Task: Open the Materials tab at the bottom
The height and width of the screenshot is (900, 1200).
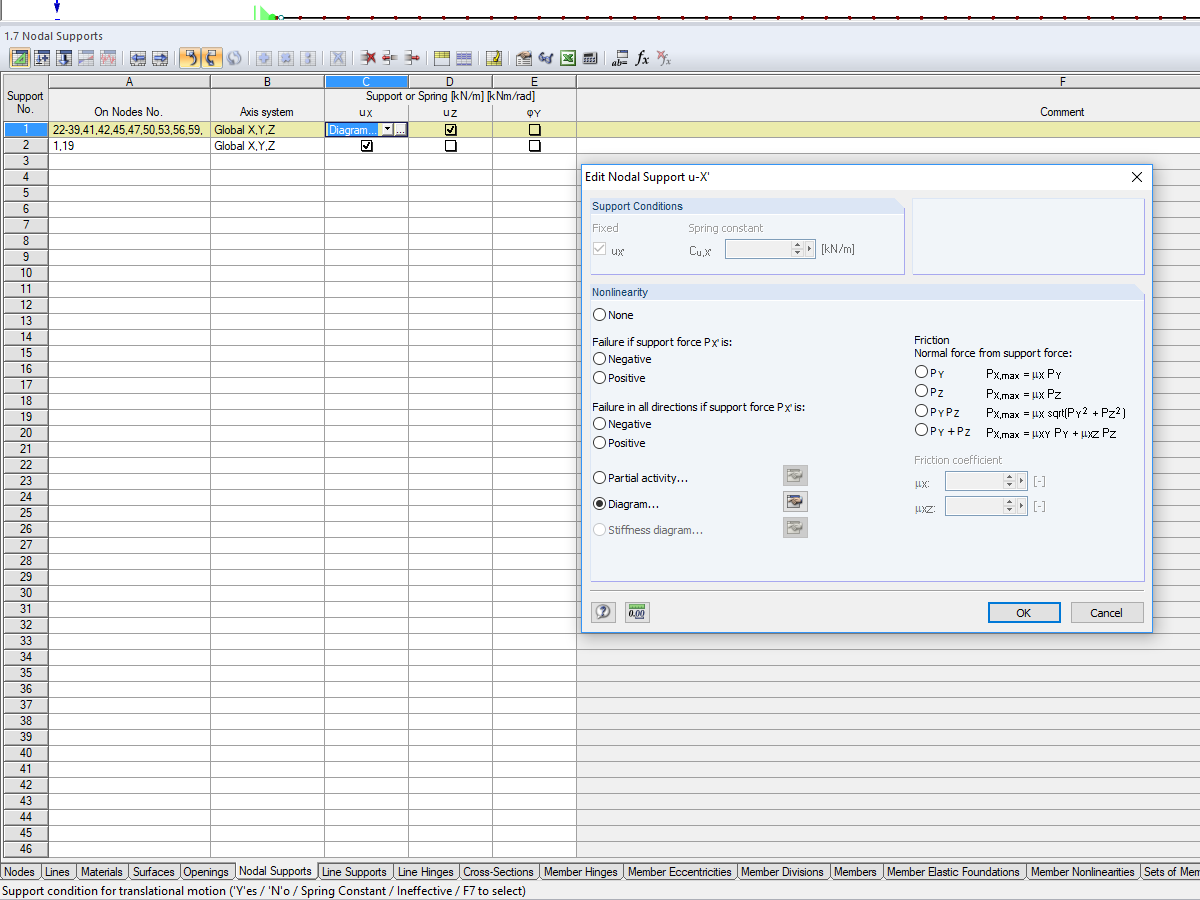Action: tap(101, 871)
